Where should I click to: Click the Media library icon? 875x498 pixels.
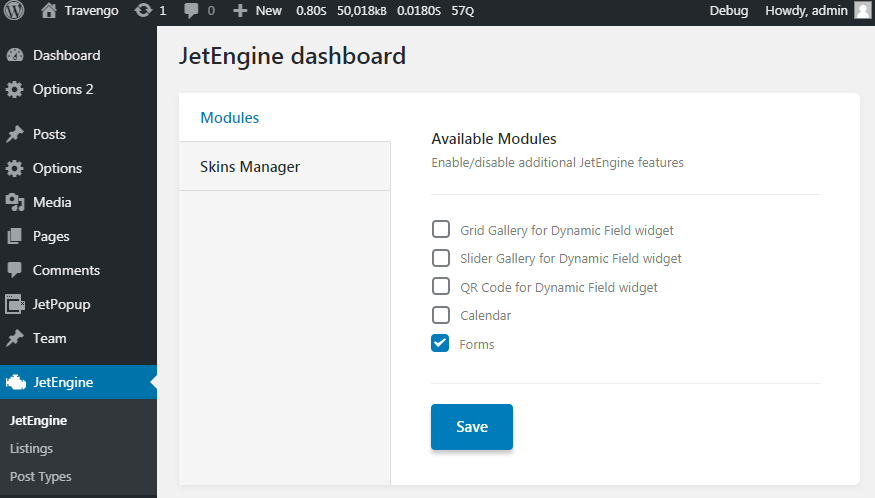(x=15, y=202)
